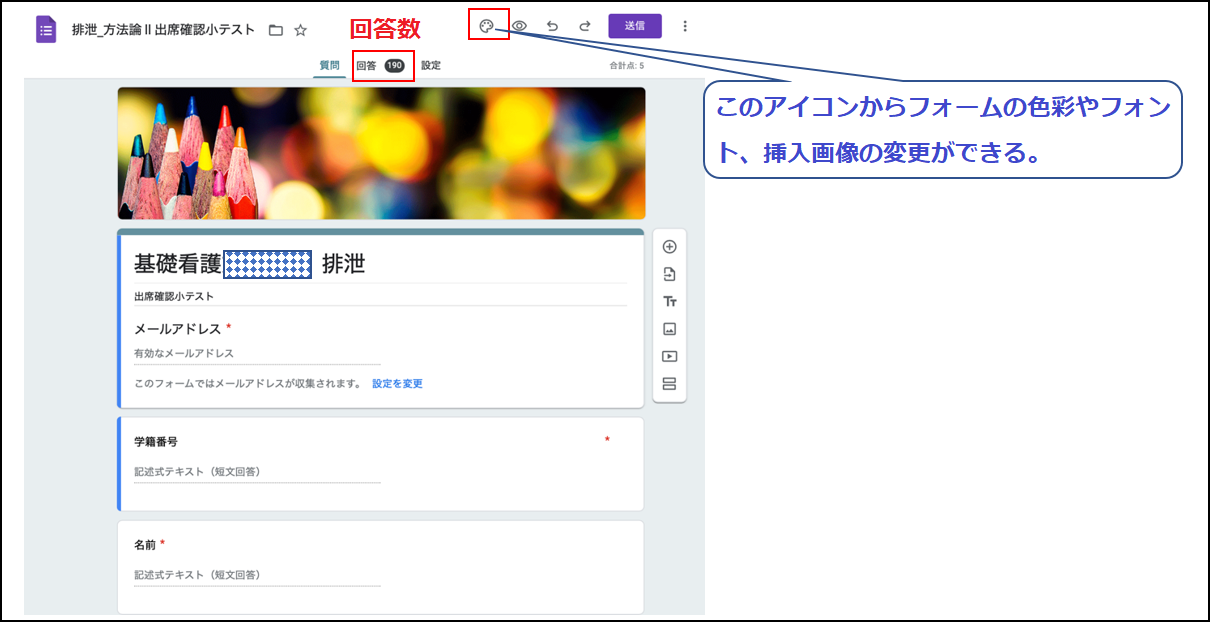Add an image from the side toolbar
The height and width of the screenshot is (622, 1210).
[670, 328]
